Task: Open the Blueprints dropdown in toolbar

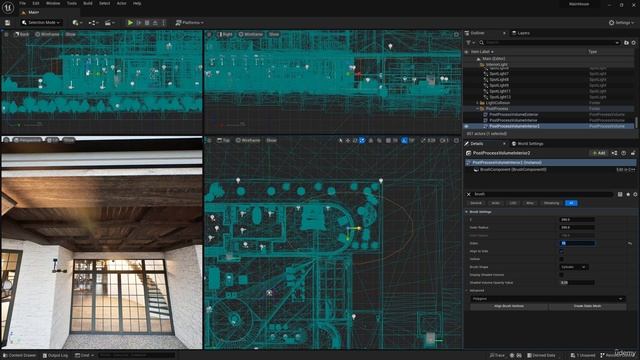Action: click(x=93, y=23)
